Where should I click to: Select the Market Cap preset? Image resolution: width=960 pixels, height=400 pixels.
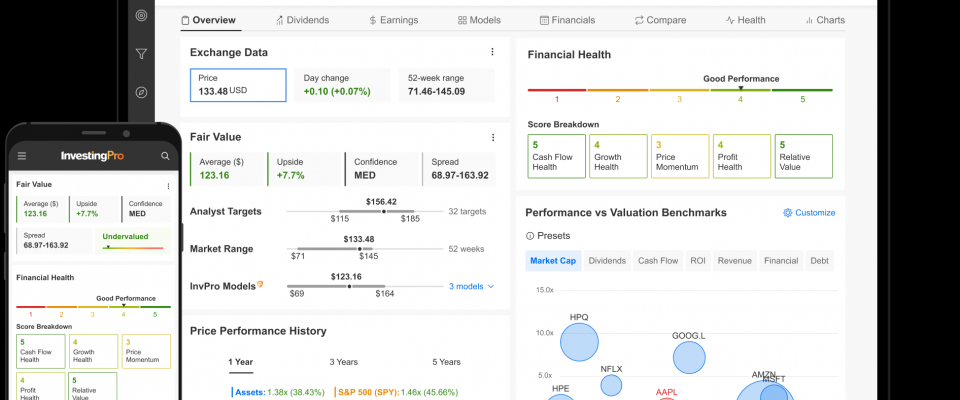pos(553,261)
